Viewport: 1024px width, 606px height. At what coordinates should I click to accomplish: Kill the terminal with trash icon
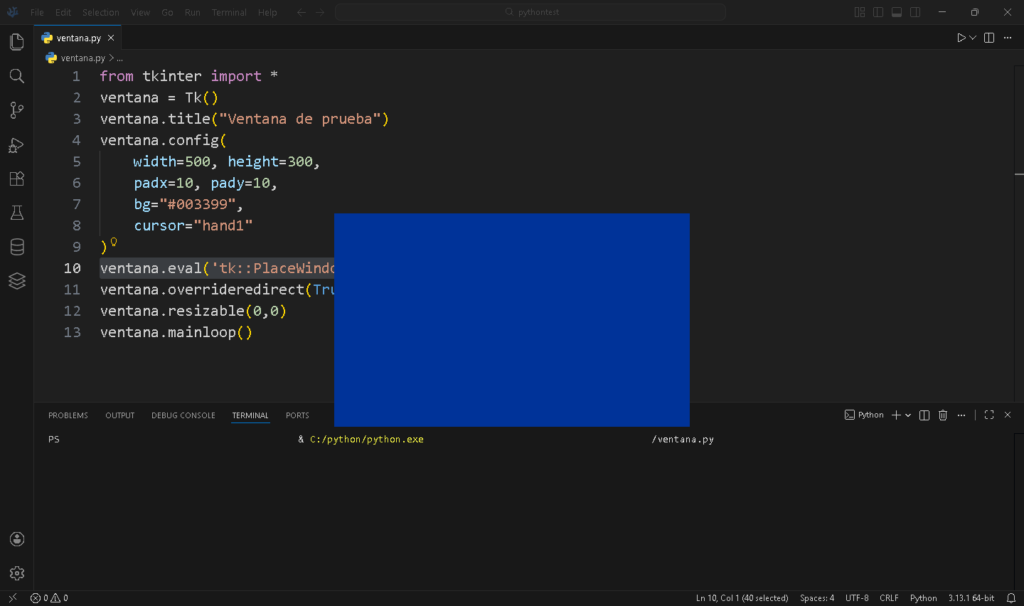[942, 415]
